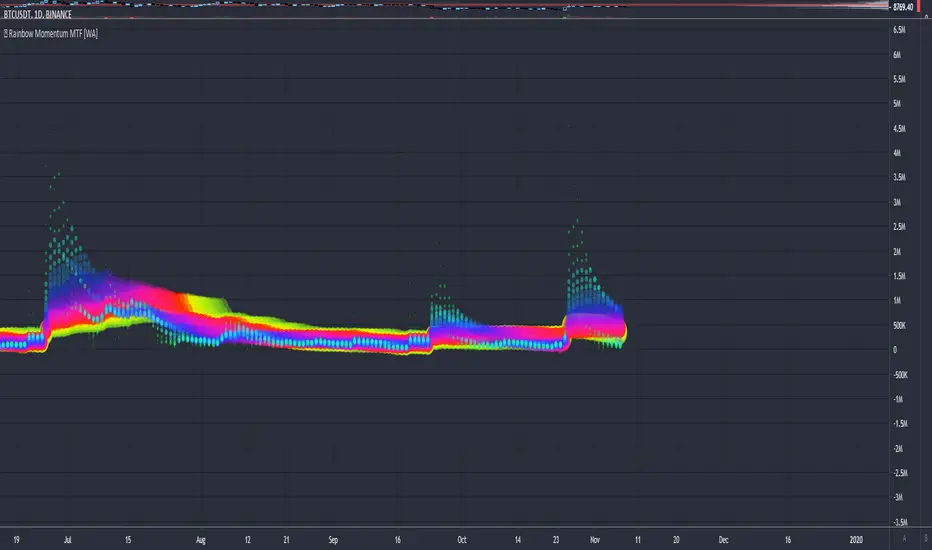This screenshot has height=550, width=932.
Task: Click the -3.5M label on the price scale
Action: 900,523
